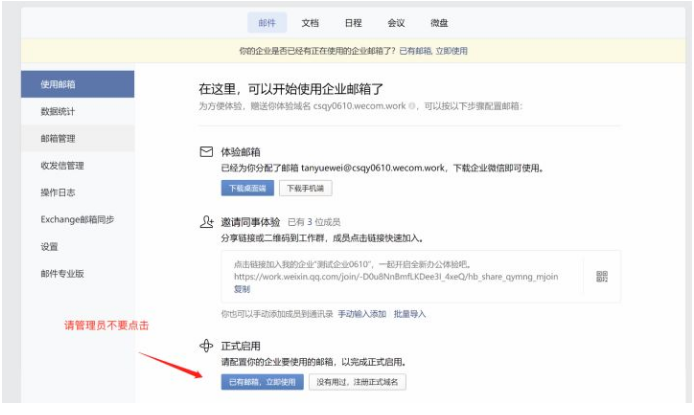This screenshot has height=415, width=694.
Task: Click the envelope icon beside 体验邮箱
Action: pyautogui.click(x=207, y=151)
